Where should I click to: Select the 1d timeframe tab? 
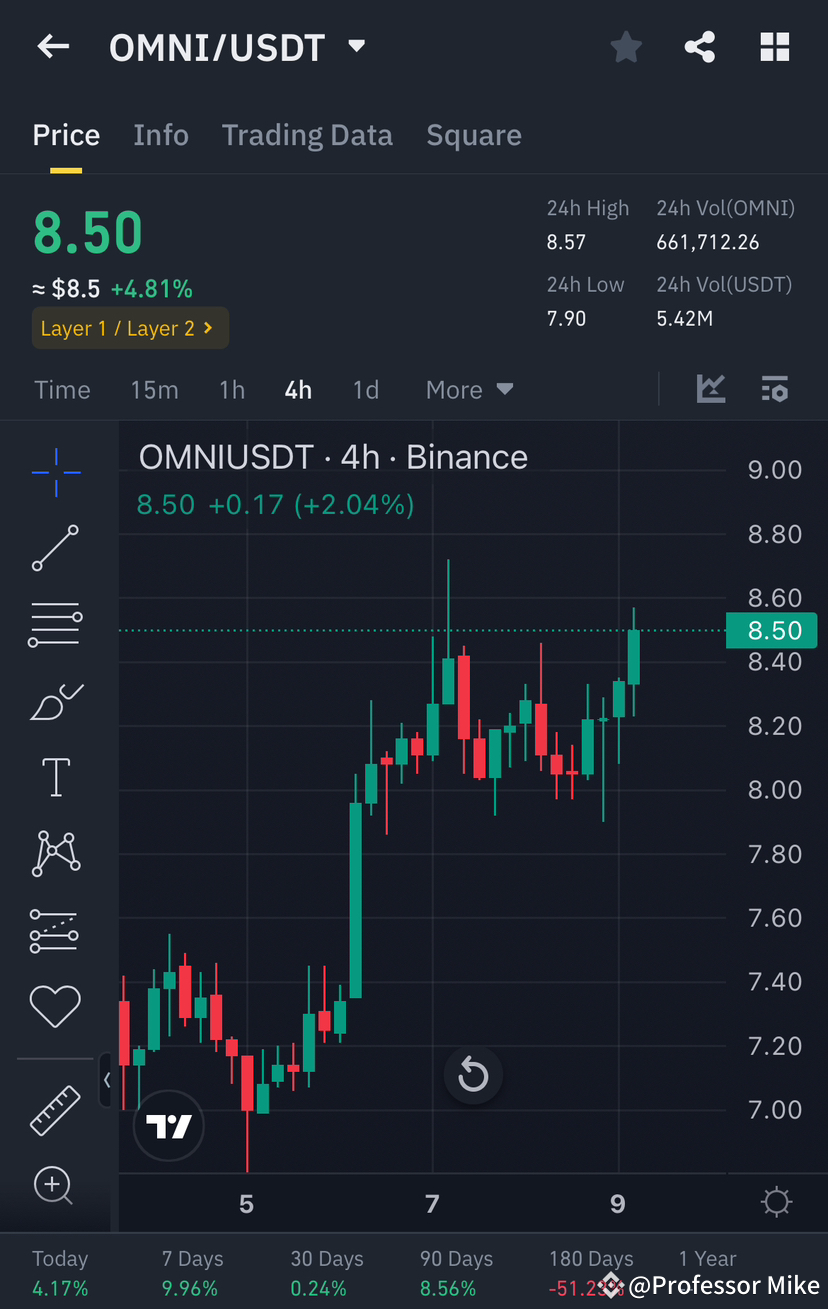point(365,389)
